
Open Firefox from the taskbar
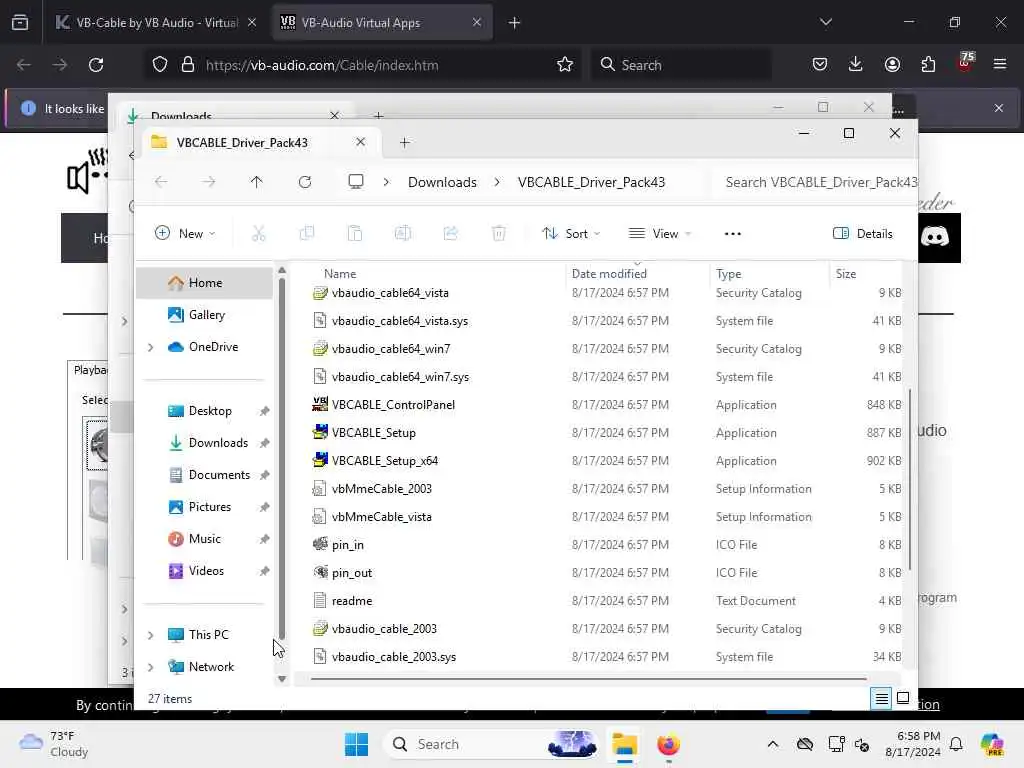(668, 744)
